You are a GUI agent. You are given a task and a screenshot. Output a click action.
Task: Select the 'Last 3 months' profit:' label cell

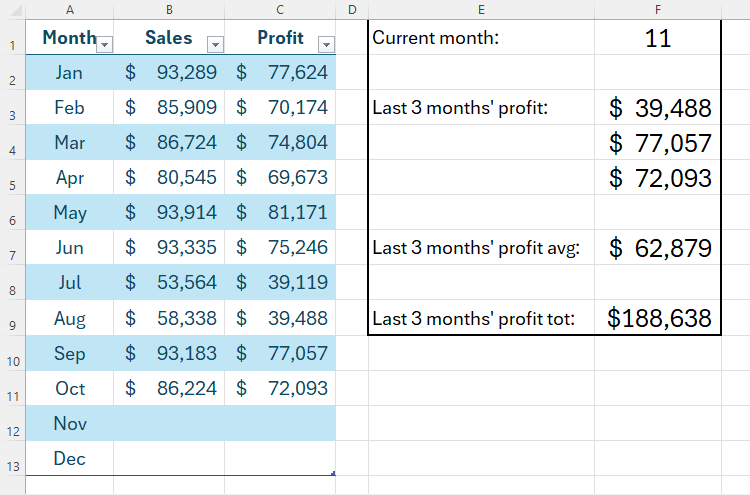[481, 108]
